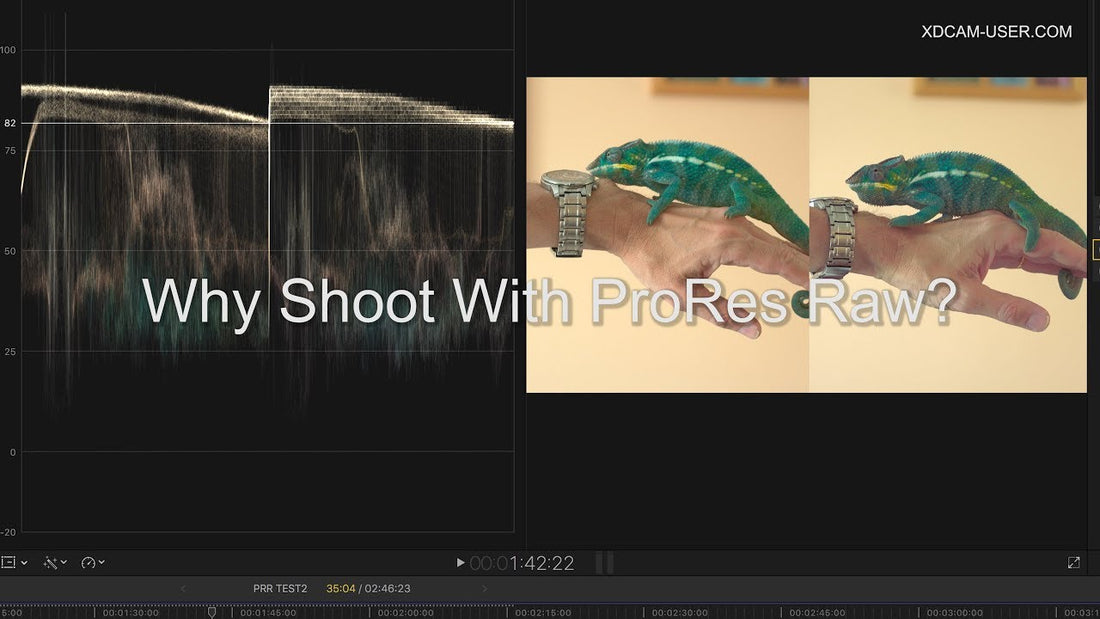Open the viewer view options dropdown

(x=22, y=562)
